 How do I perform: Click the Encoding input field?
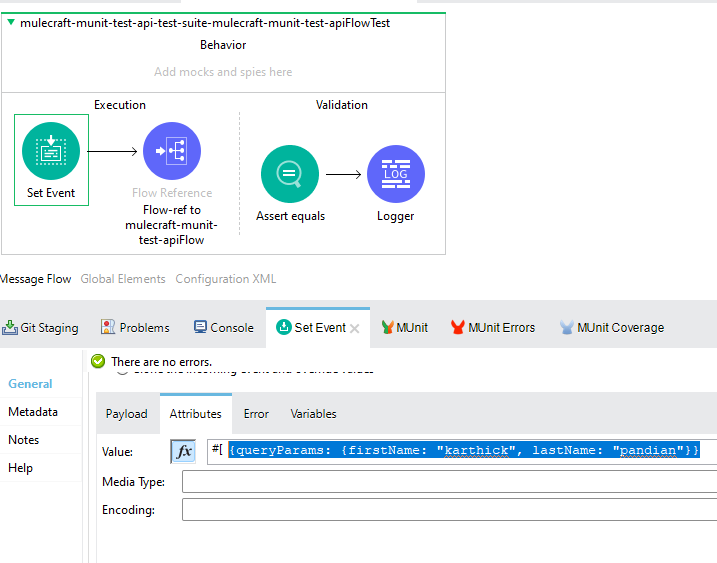[x=448, y=510]
